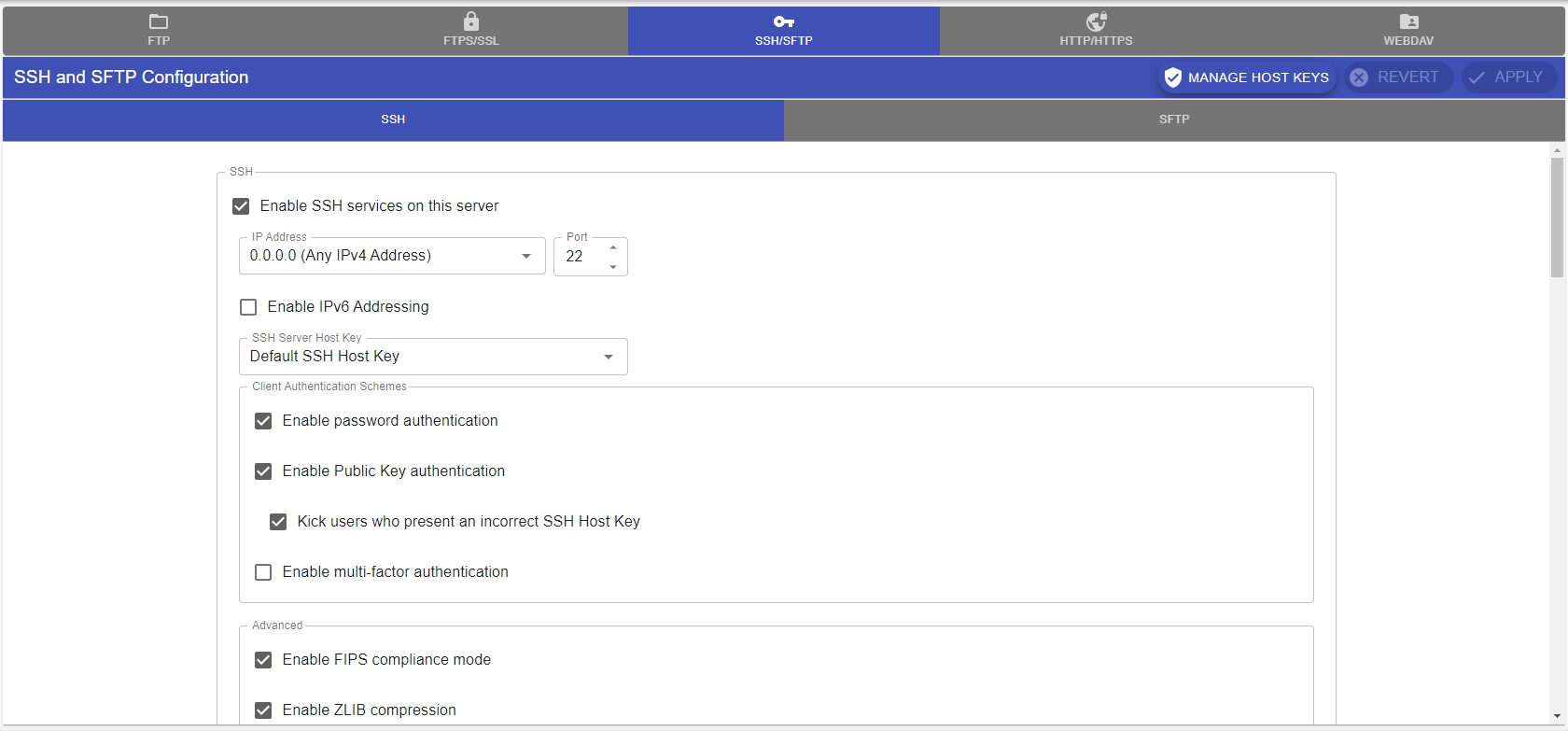Enable IPv6 Addressing checkbox
Image resolution: width=1568 pixels, height=731 pixels.
click(x=248, y=307)
